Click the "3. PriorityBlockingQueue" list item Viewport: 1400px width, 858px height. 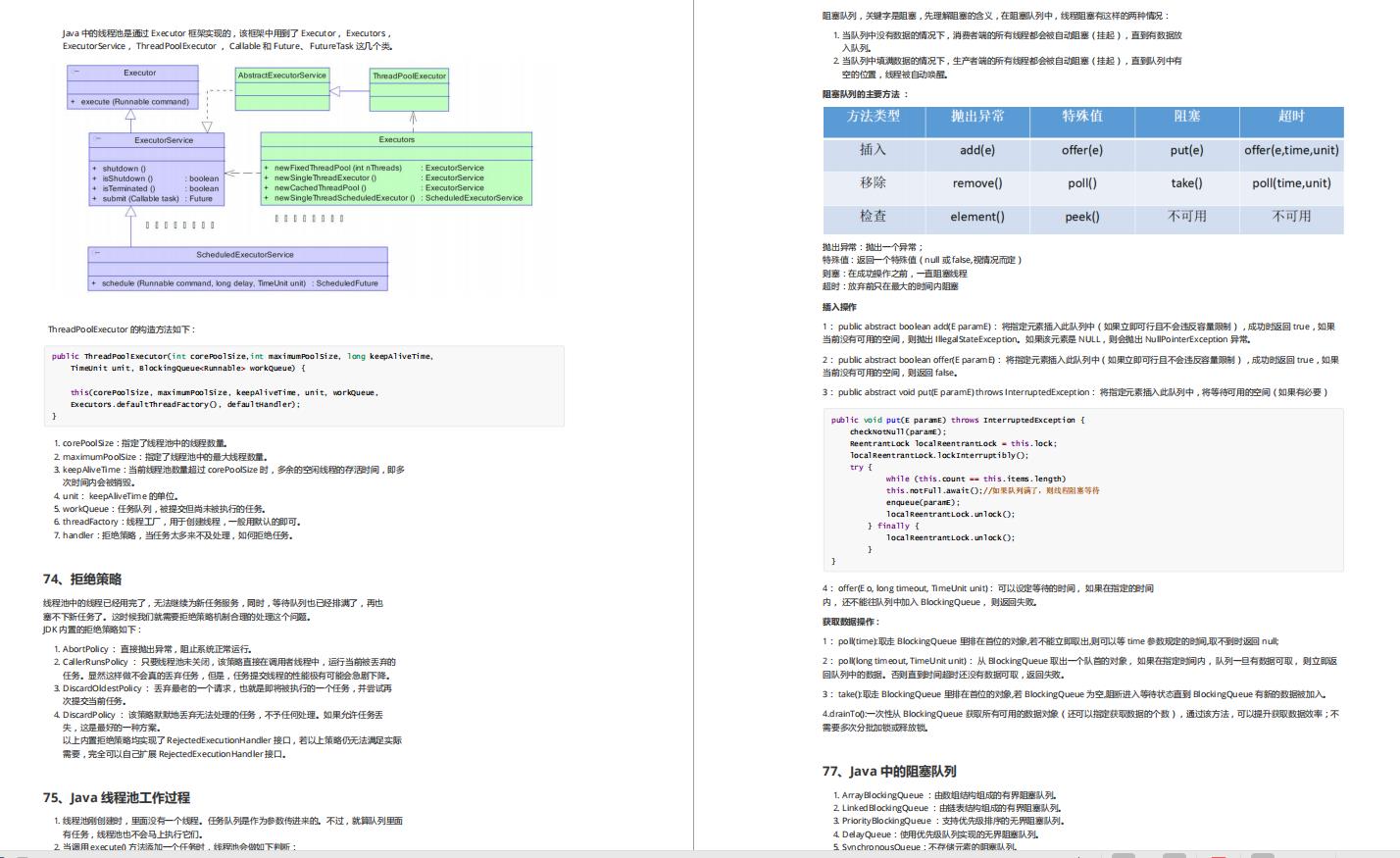tap(949, 821)
